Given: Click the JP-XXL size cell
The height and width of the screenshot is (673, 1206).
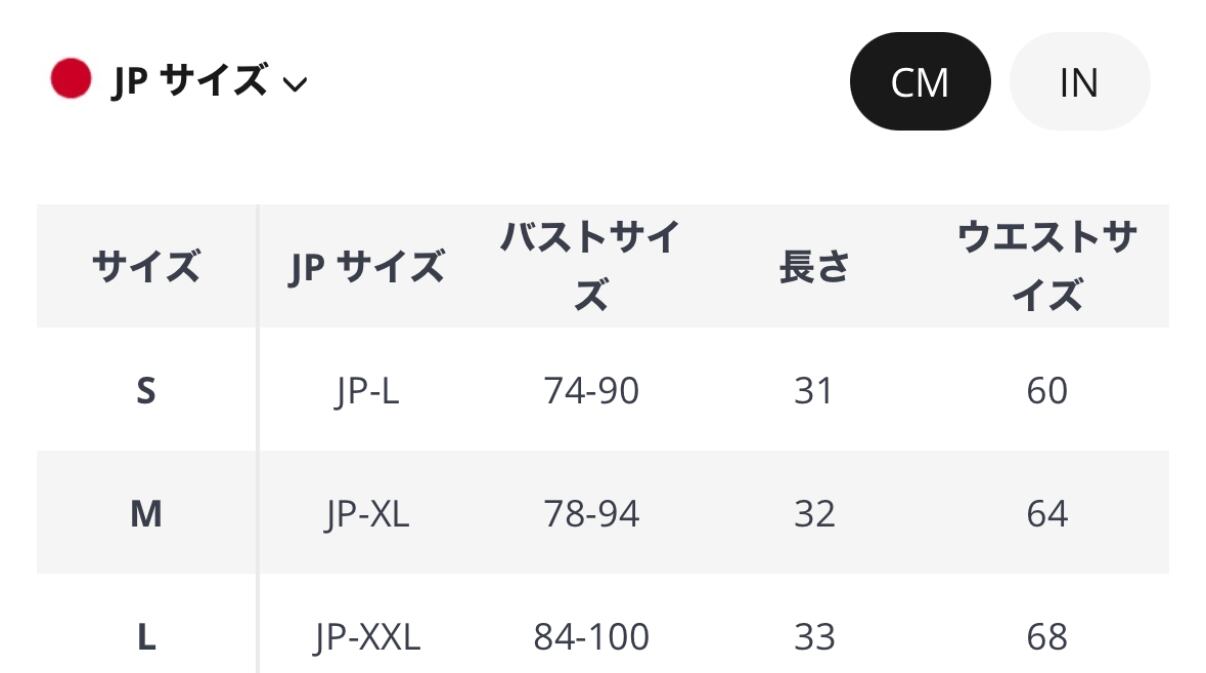Looking at the screenshot, I should coord(366,637).
